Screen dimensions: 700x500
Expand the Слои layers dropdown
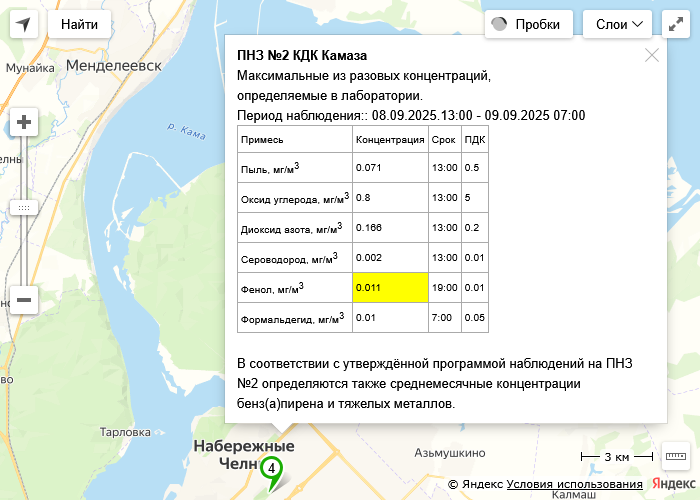(x=617, y=25)
